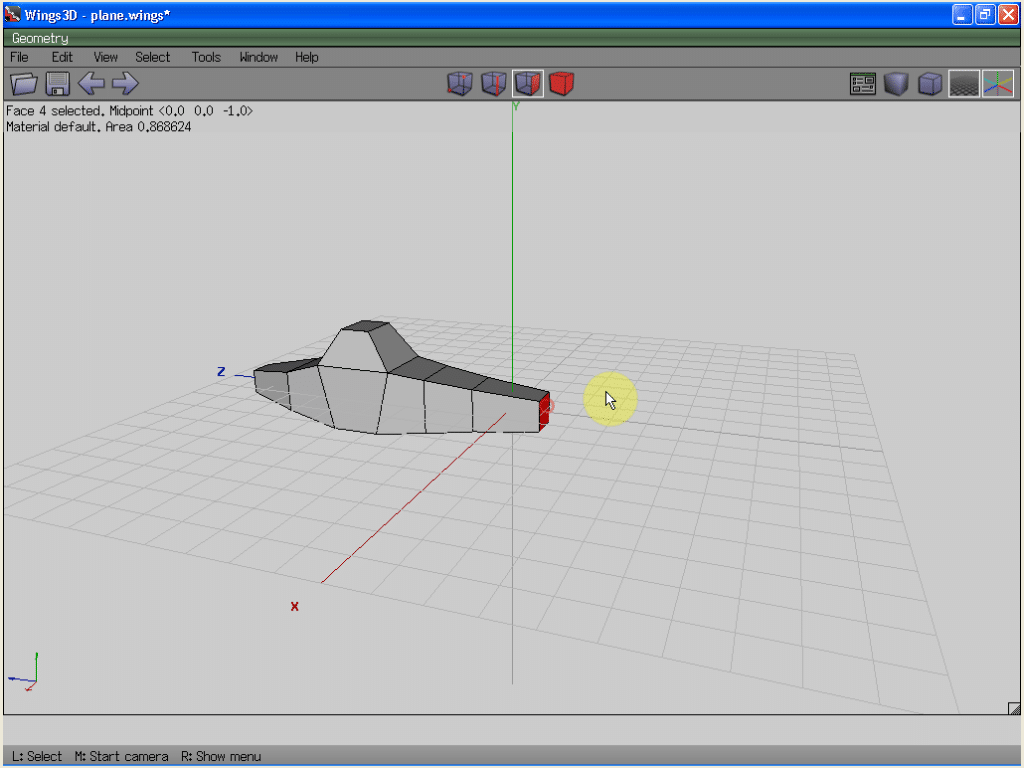
Task: Click the Save floppy disk icon
Action: pos(57,84)
